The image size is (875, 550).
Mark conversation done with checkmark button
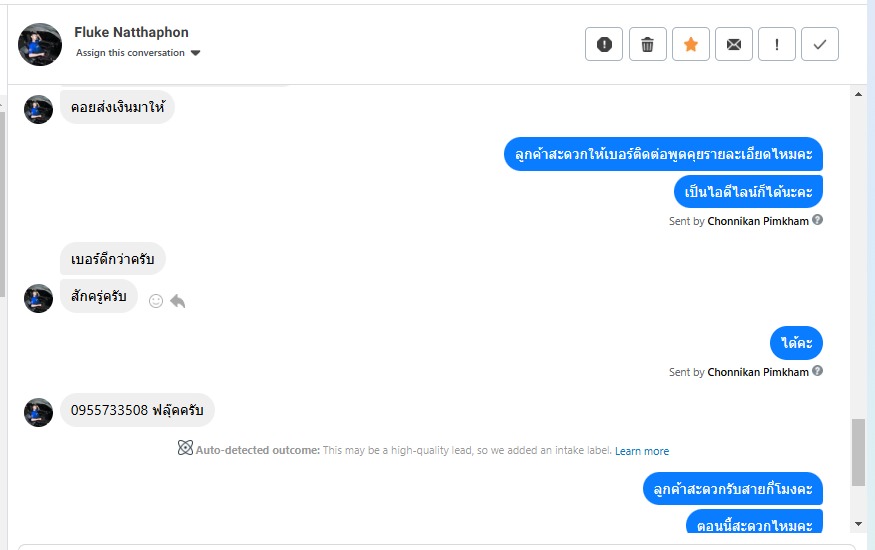pyautogui.click(x=820, y=44)
